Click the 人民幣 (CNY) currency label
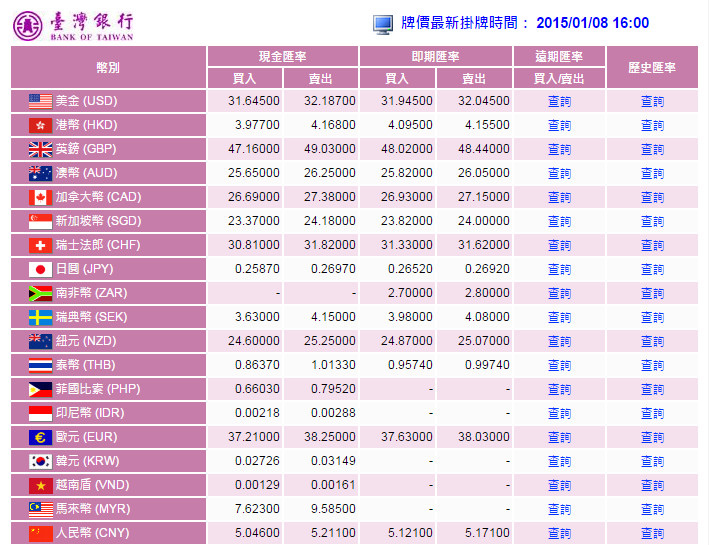 click(x=92, y=533)
